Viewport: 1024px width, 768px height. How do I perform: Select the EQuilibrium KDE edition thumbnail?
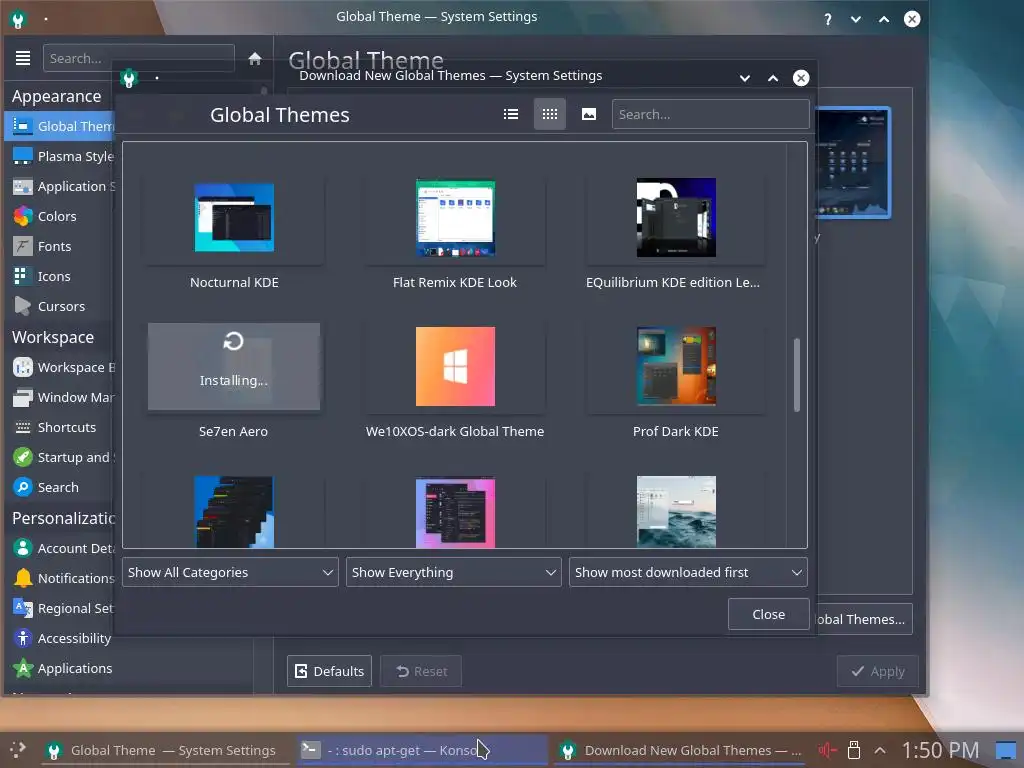(x=676, y=217)
